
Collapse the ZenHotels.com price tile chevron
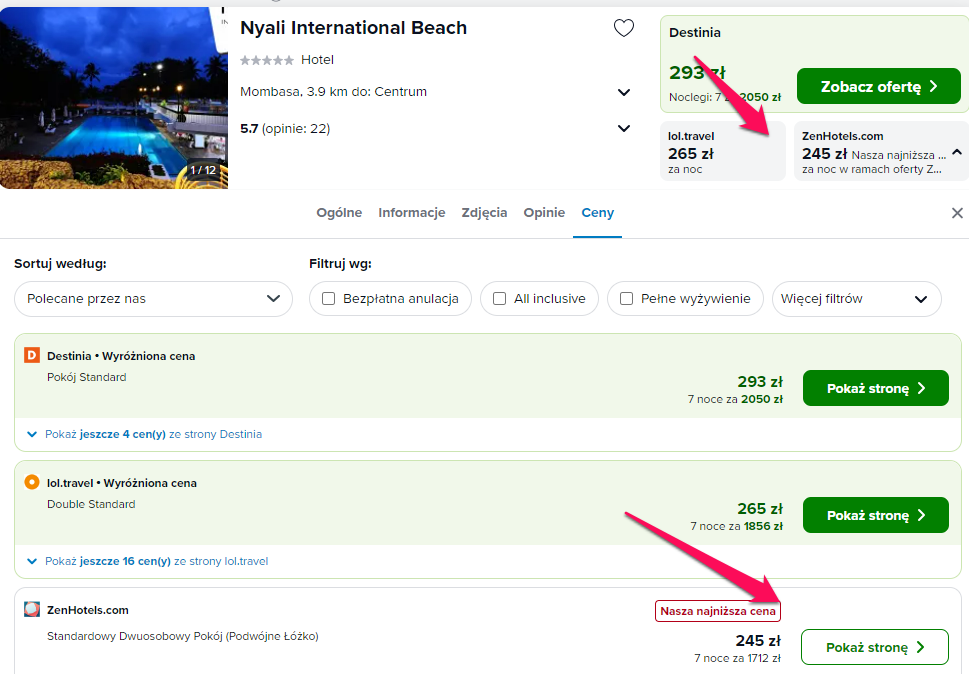[x=957, y=152]
